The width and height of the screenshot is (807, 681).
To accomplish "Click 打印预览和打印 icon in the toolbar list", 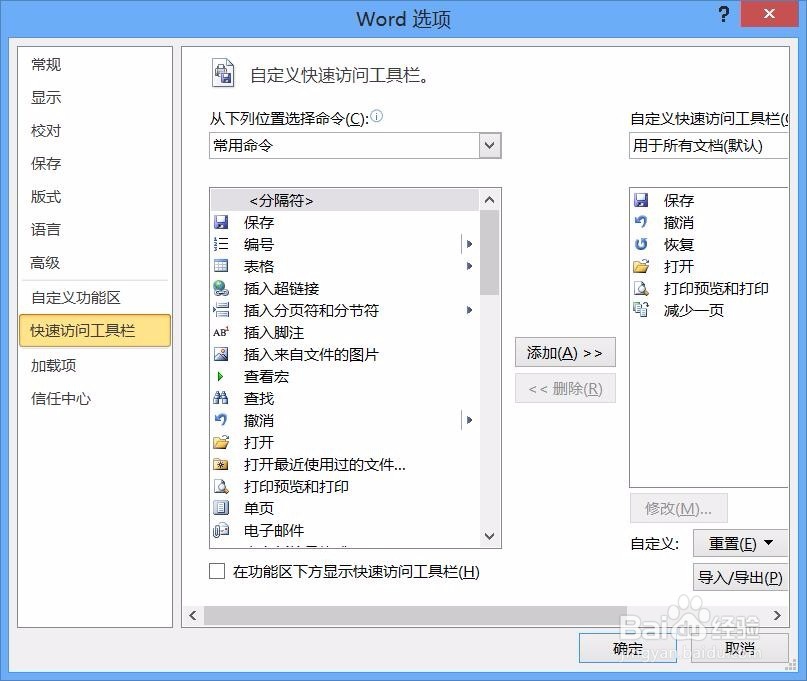I will (641, 288).
